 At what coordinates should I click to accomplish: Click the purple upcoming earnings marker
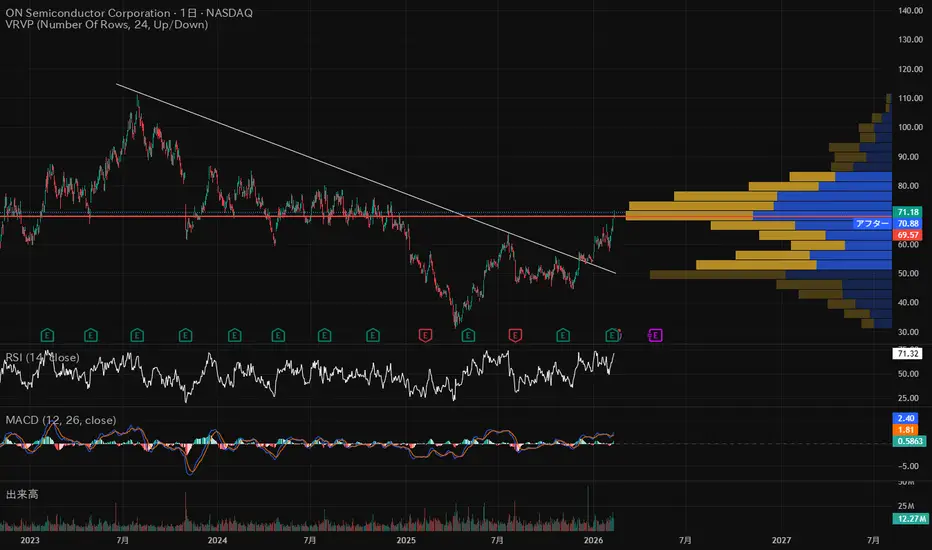pyautogui.click(x=654, y=336)
